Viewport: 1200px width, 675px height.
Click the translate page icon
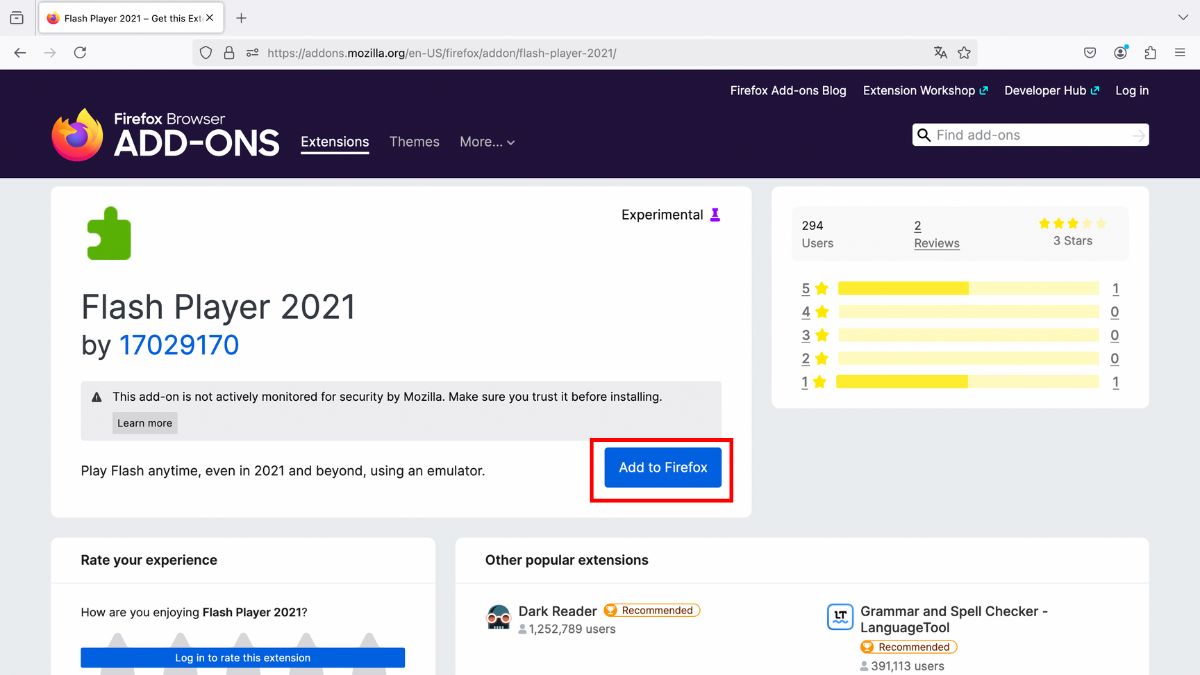(940, 53)
